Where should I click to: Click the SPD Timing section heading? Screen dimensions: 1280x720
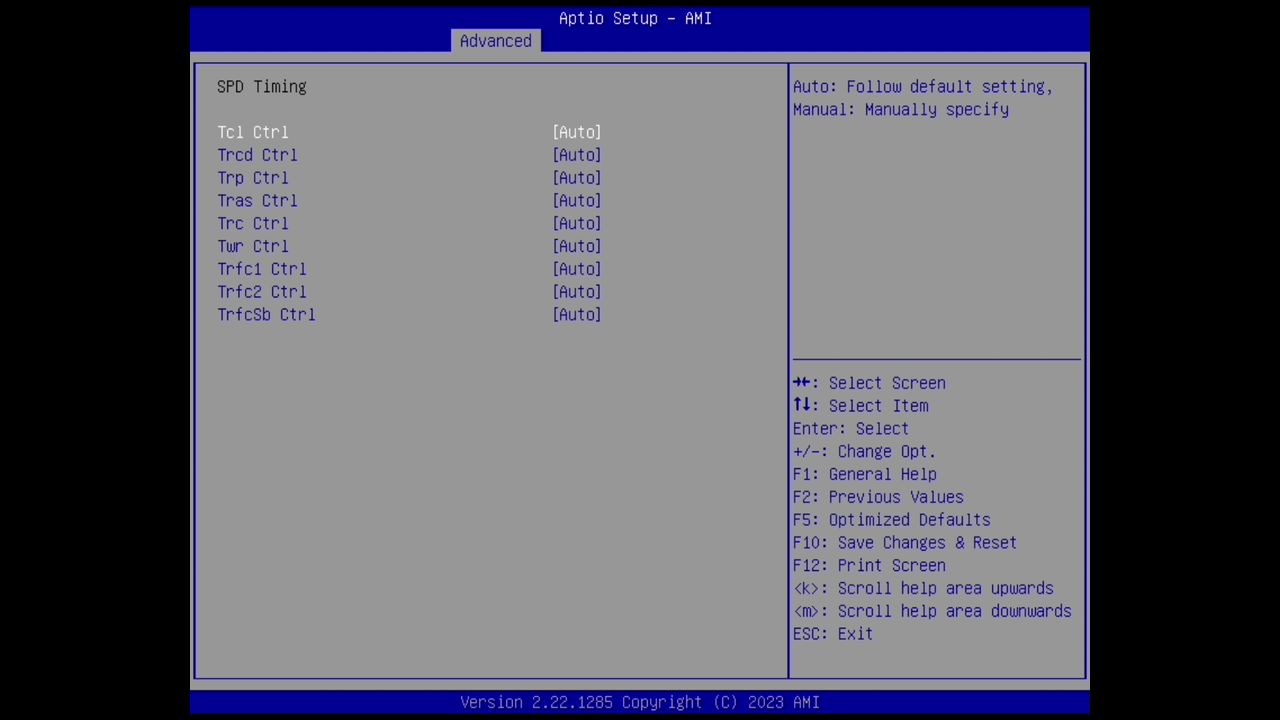coord(262,87)
